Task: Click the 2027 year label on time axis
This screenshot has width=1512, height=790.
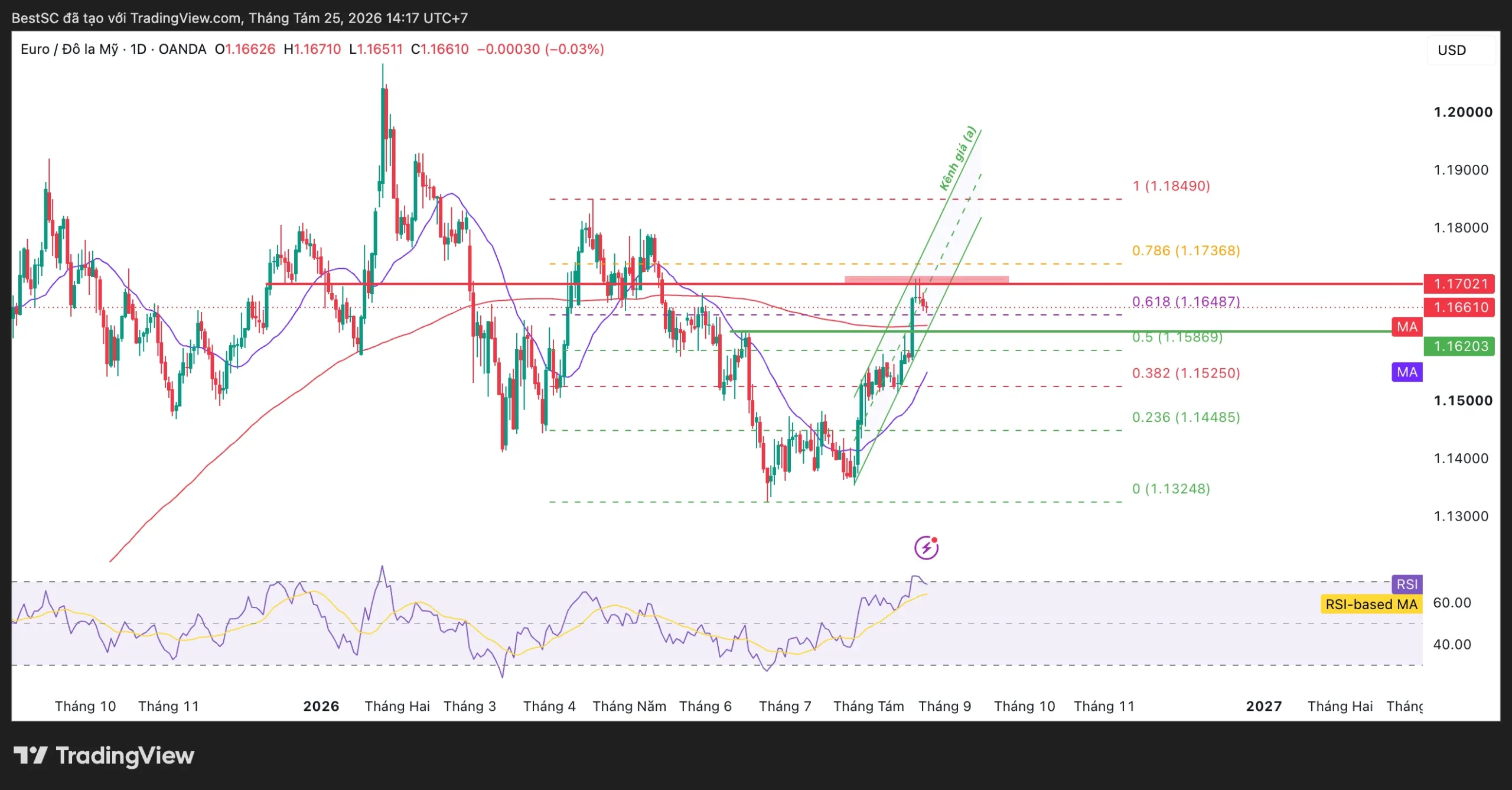Action: tap(1264, 707)
